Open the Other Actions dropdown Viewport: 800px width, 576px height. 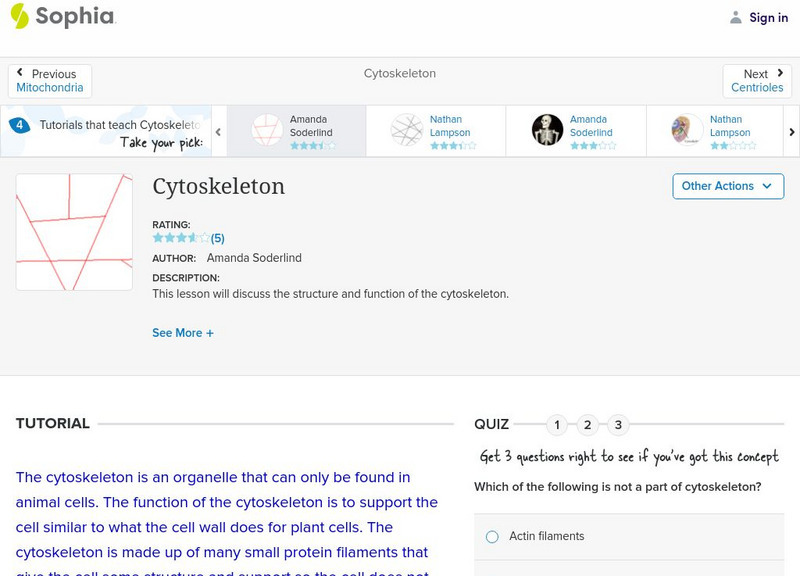point(727,186)
